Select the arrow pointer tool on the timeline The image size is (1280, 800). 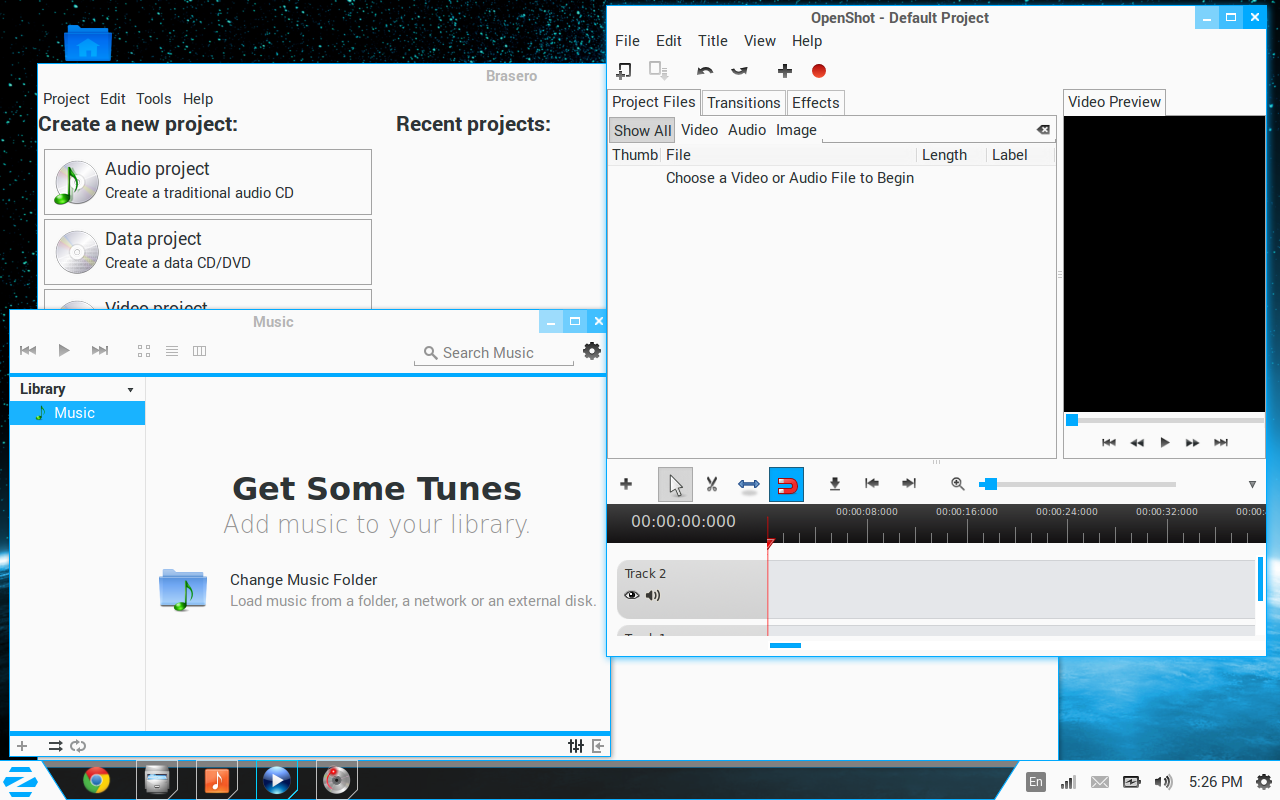pos(676,485)
